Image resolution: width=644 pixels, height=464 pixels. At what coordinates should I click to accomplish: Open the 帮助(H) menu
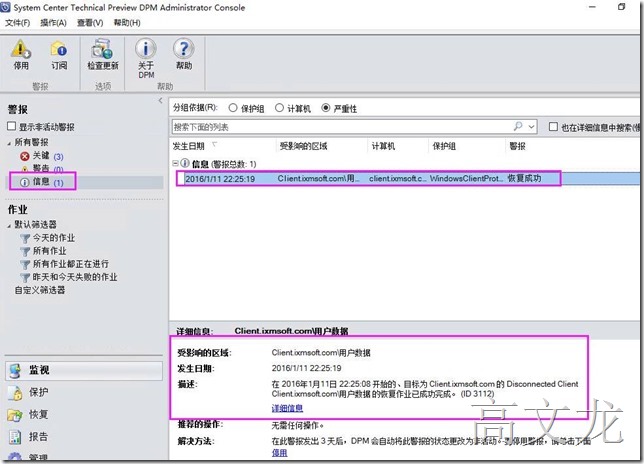(127, 23)
